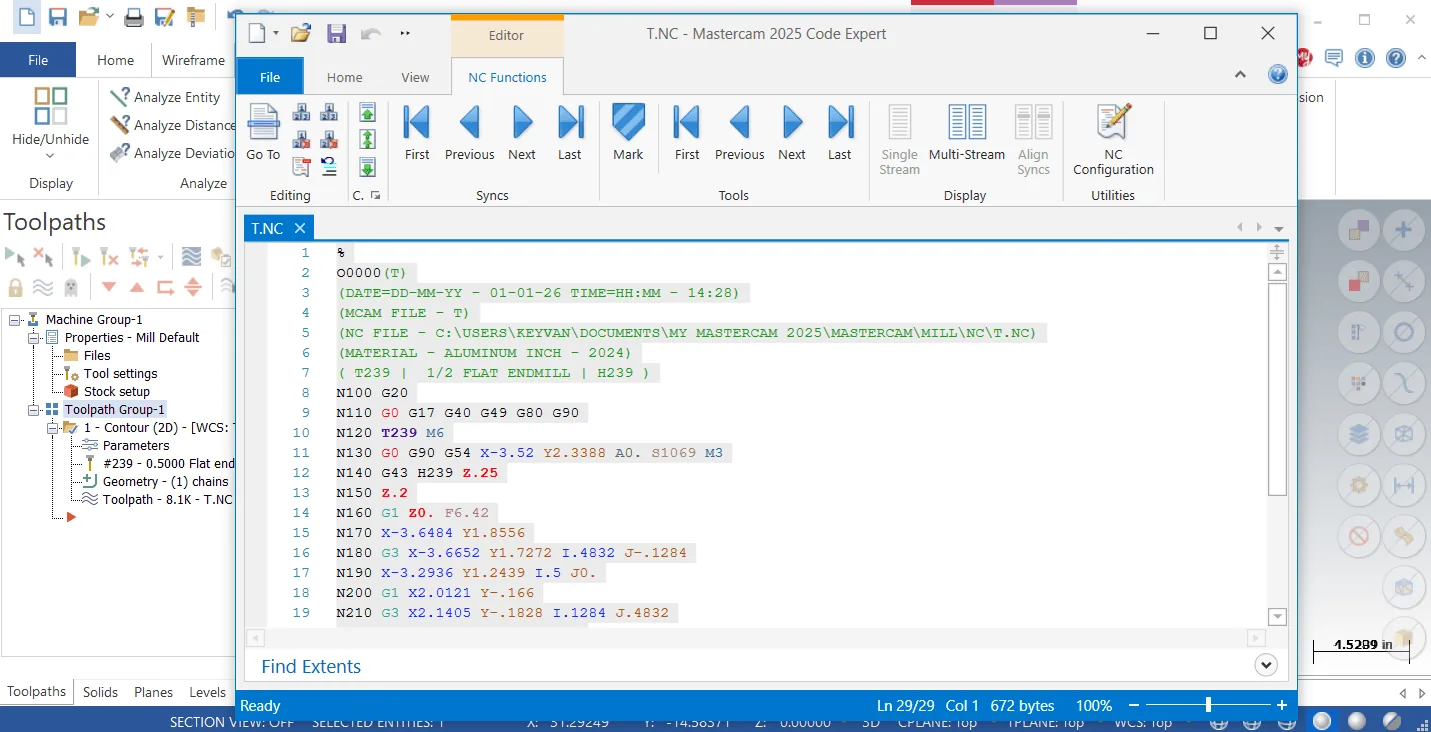
Task: Click zoom out minus button in status bar
Action: coord(1133,706)
